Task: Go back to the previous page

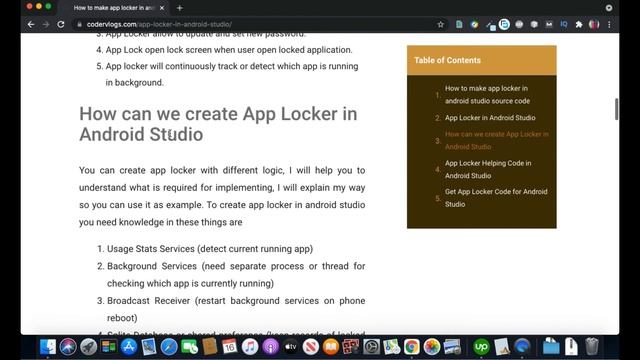Action: [x=31, y=24]
